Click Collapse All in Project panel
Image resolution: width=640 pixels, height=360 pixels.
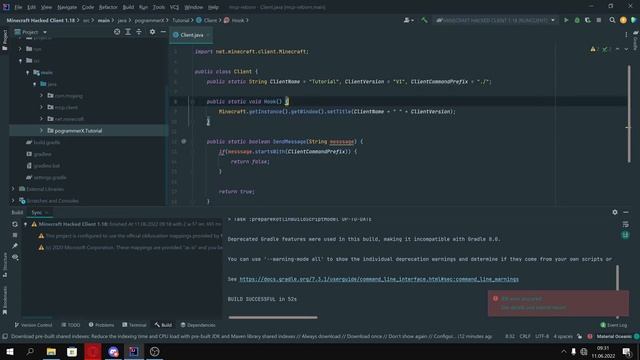(139, 32)
